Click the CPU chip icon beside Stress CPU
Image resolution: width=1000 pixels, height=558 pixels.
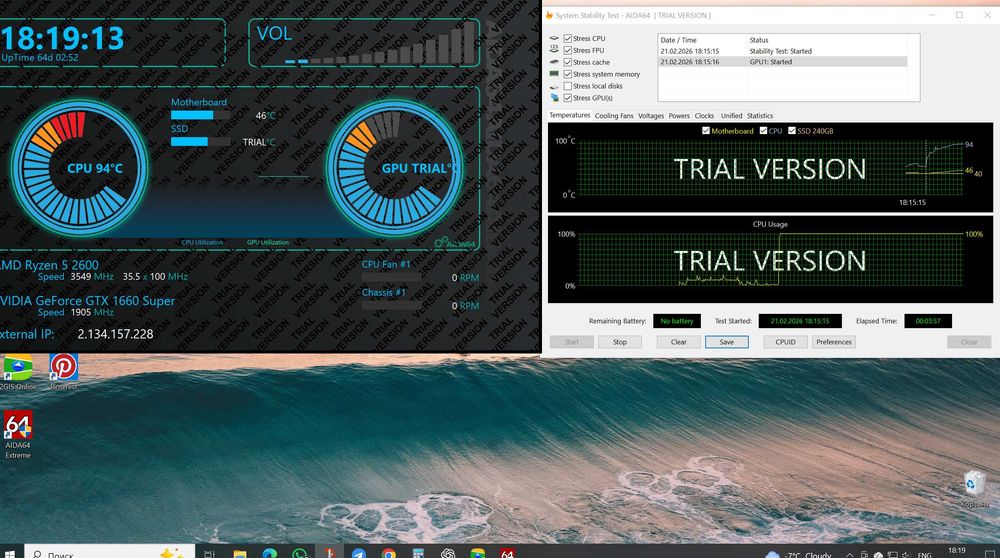(x=554, y=38)
